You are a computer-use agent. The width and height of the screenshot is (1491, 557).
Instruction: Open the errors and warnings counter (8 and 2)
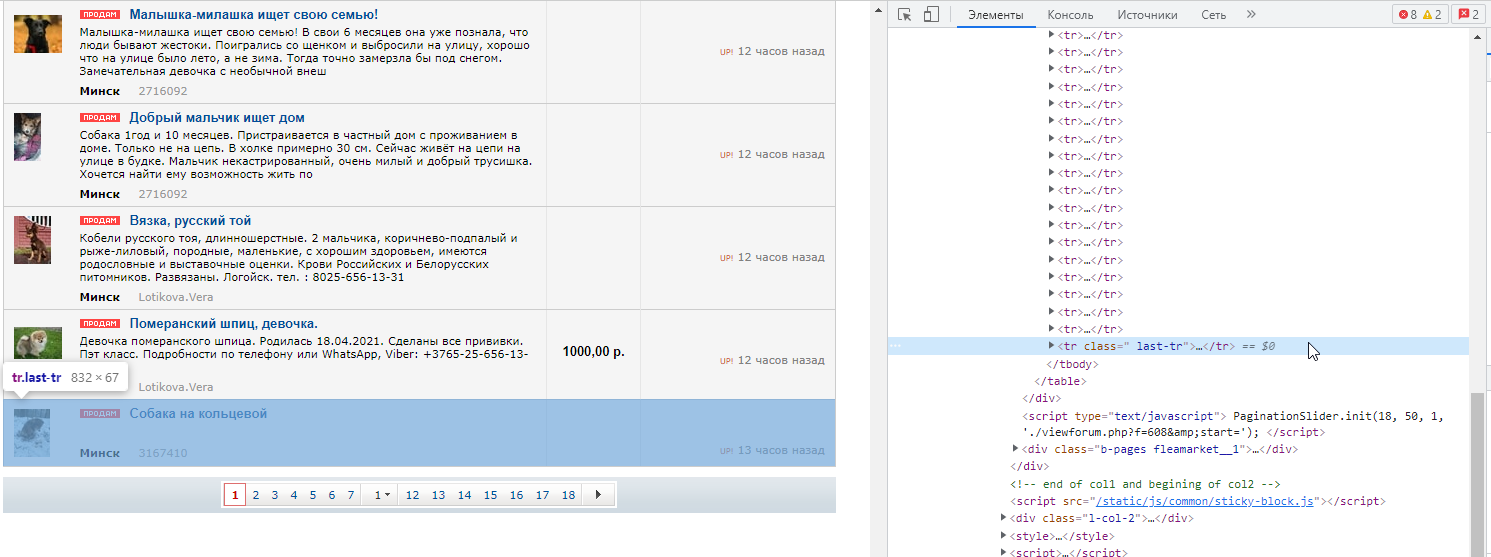pos(1420,14)
